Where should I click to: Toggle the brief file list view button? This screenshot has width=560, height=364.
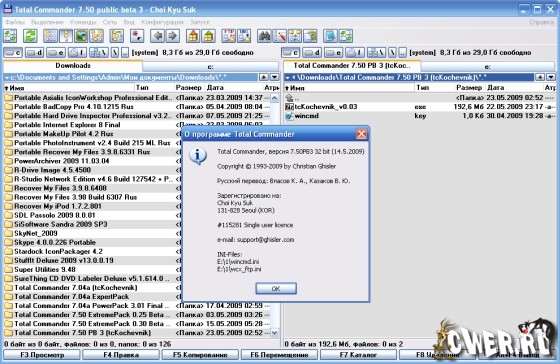pos(50,36)
